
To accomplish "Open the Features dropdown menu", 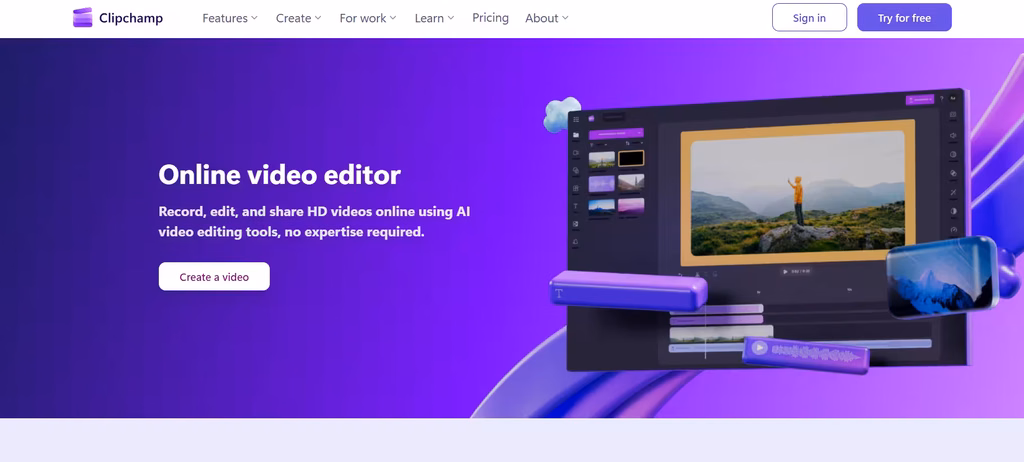I will pos(230,18).
